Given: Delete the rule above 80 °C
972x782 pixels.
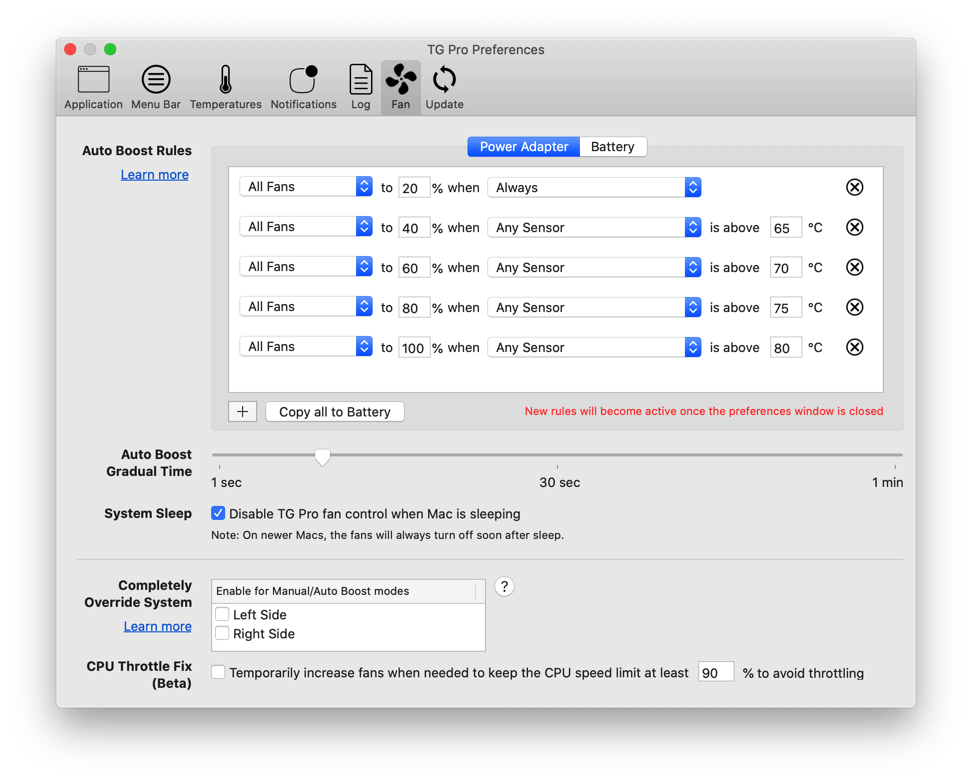Looking at the screenshot, I should click(x=854, y=347).
